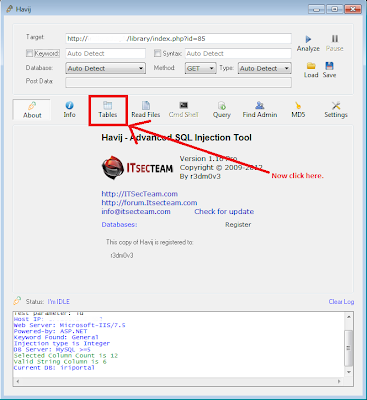Click the Databases: label

coord(119,225)
